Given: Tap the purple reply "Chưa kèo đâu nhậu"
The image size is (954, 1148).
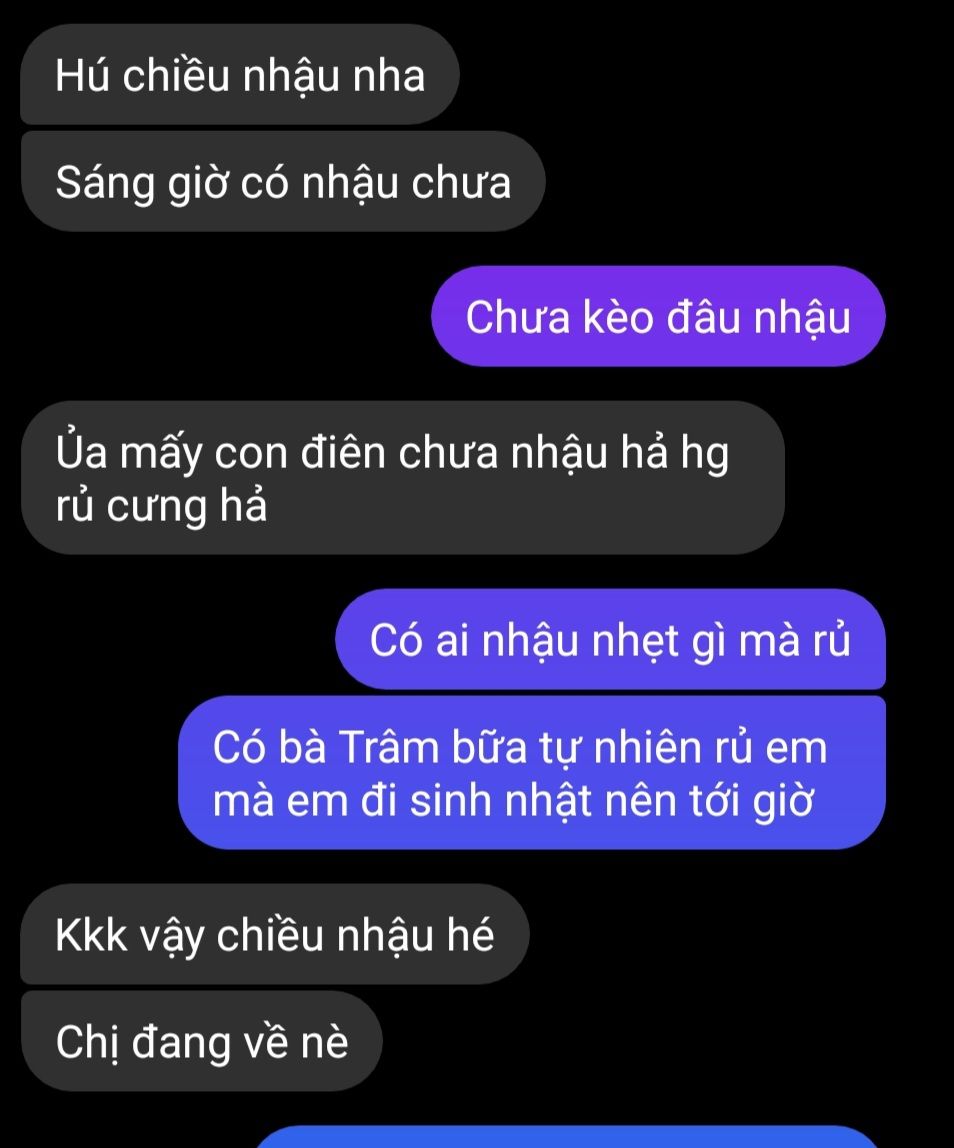Looking at the screenshot, I should [658, 316].
